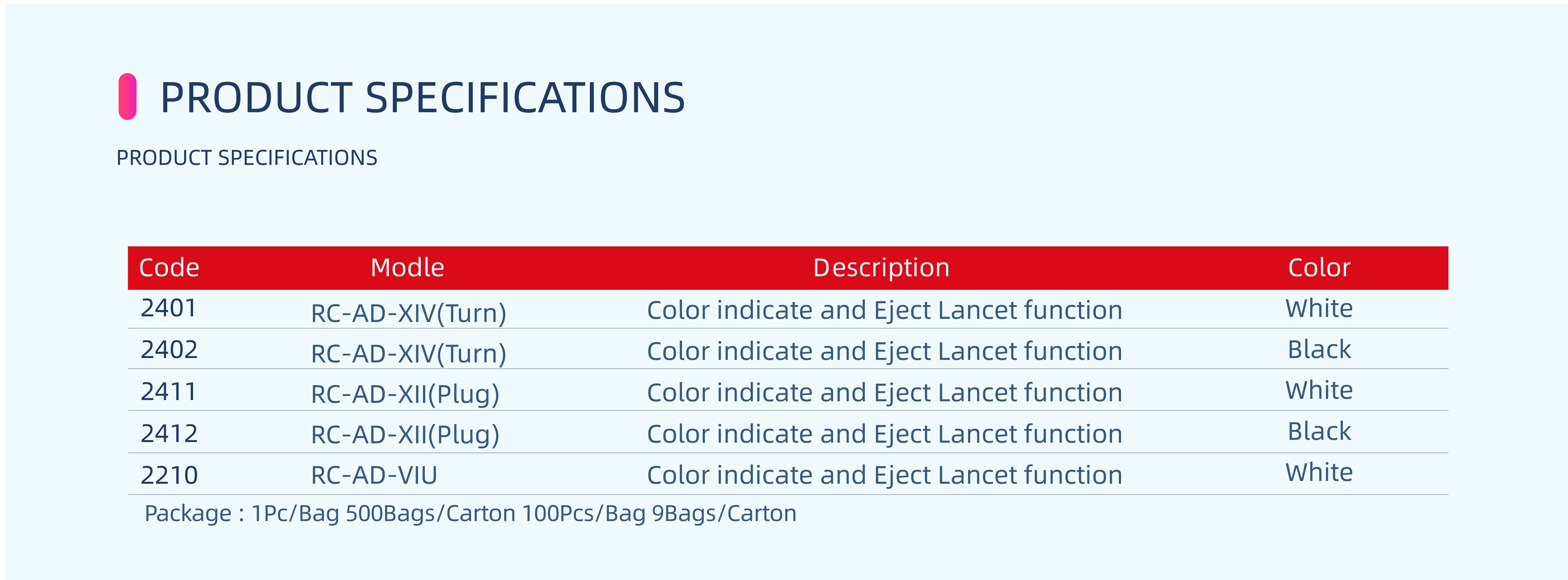Screen dimensions: 1568x580
Task: Select the Description column header
Action: (x=881, y=268)
